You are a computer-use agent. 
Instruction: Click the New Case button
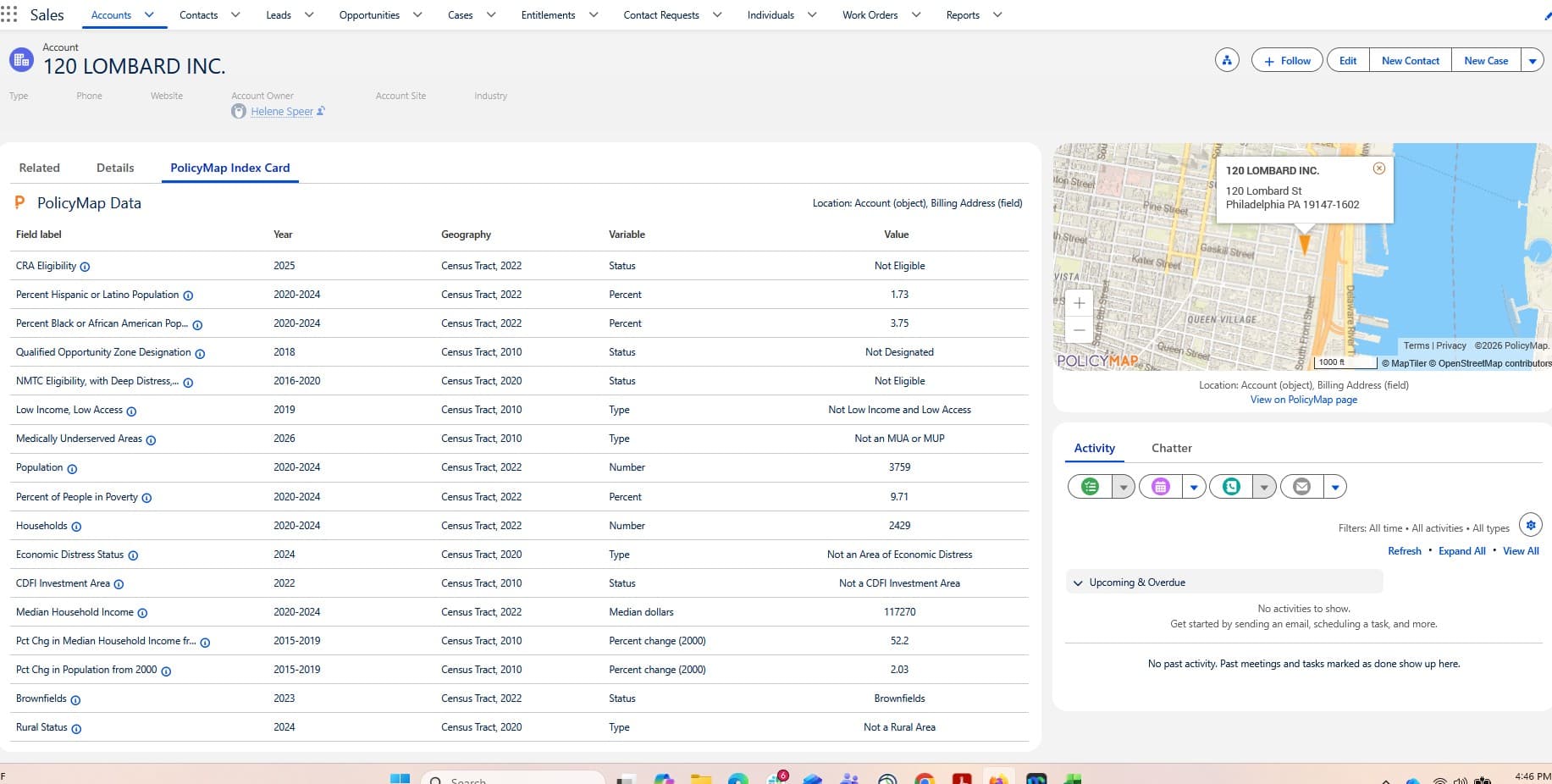click(x=1486, y=60)
